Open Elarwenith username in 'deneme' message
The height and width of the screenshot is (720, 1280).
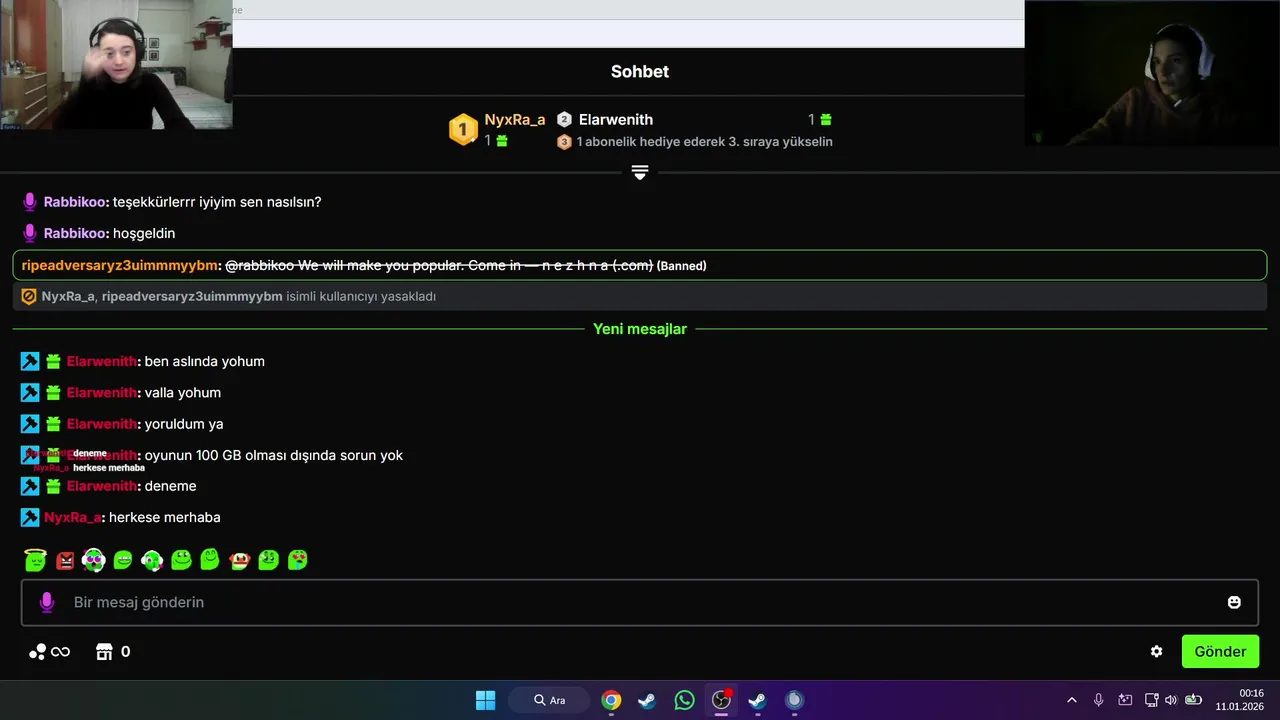(102, 486)
